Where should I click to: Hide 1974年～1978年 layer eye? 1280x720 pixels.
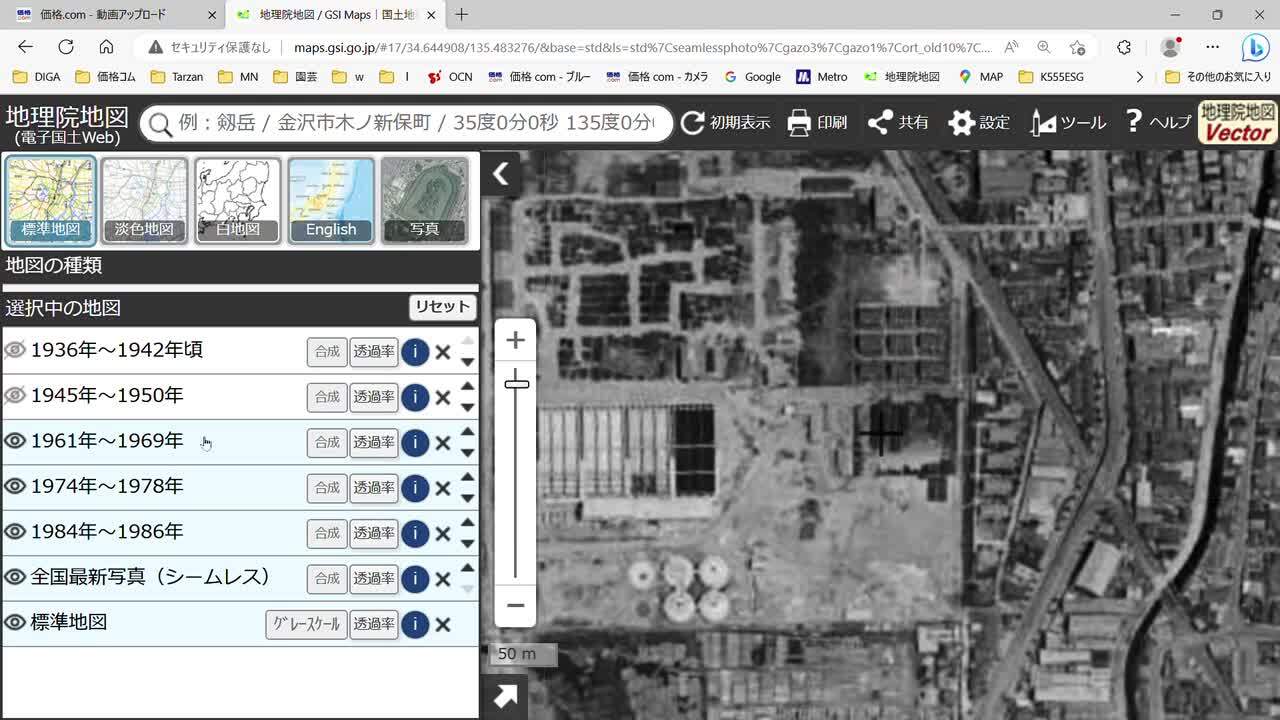15,486
